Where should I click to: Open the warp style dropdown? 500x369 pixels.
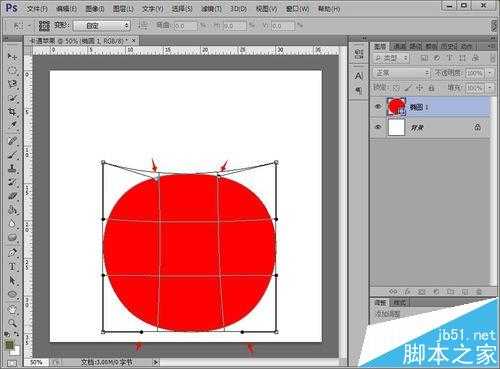pos(101,25)
